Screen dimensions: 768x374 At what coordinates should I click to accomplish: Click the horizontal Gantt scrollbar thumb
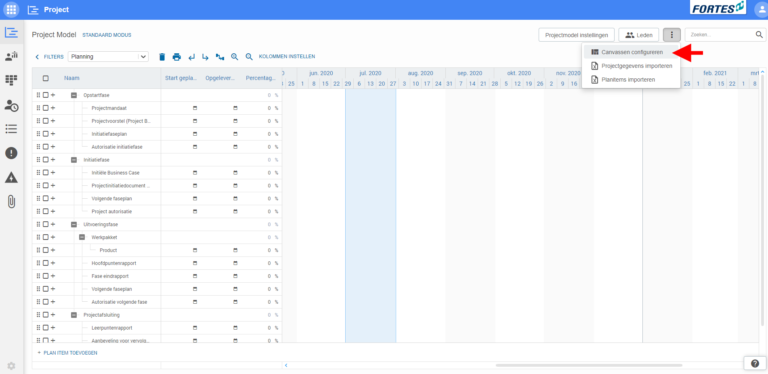click(589, 365)
